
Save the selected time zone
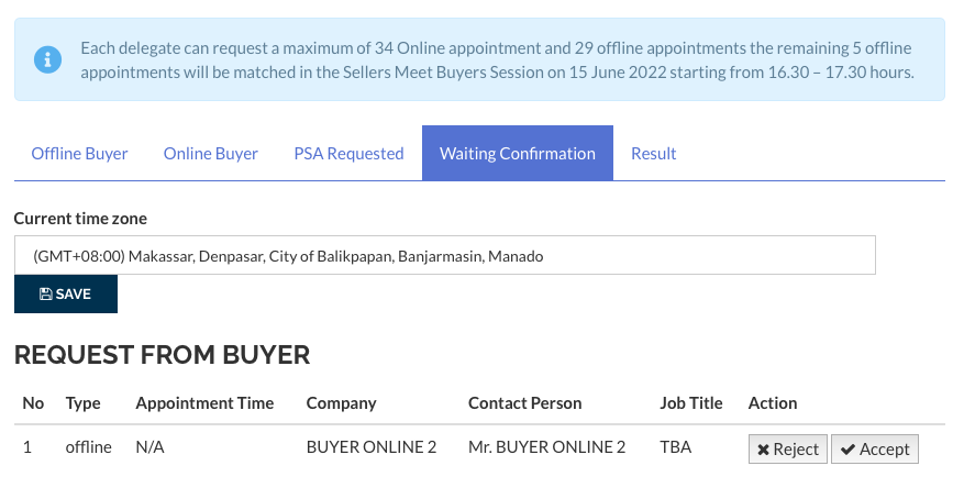tap(65, 294)
